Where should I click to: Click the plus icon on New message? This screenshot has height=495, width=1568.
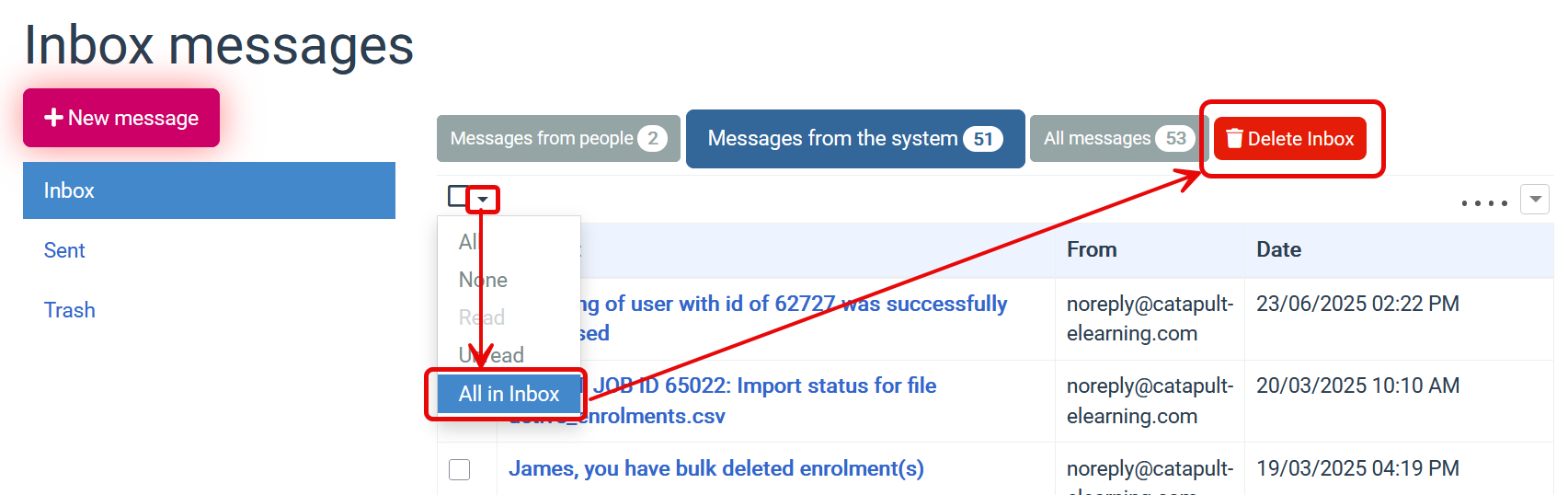53,118
